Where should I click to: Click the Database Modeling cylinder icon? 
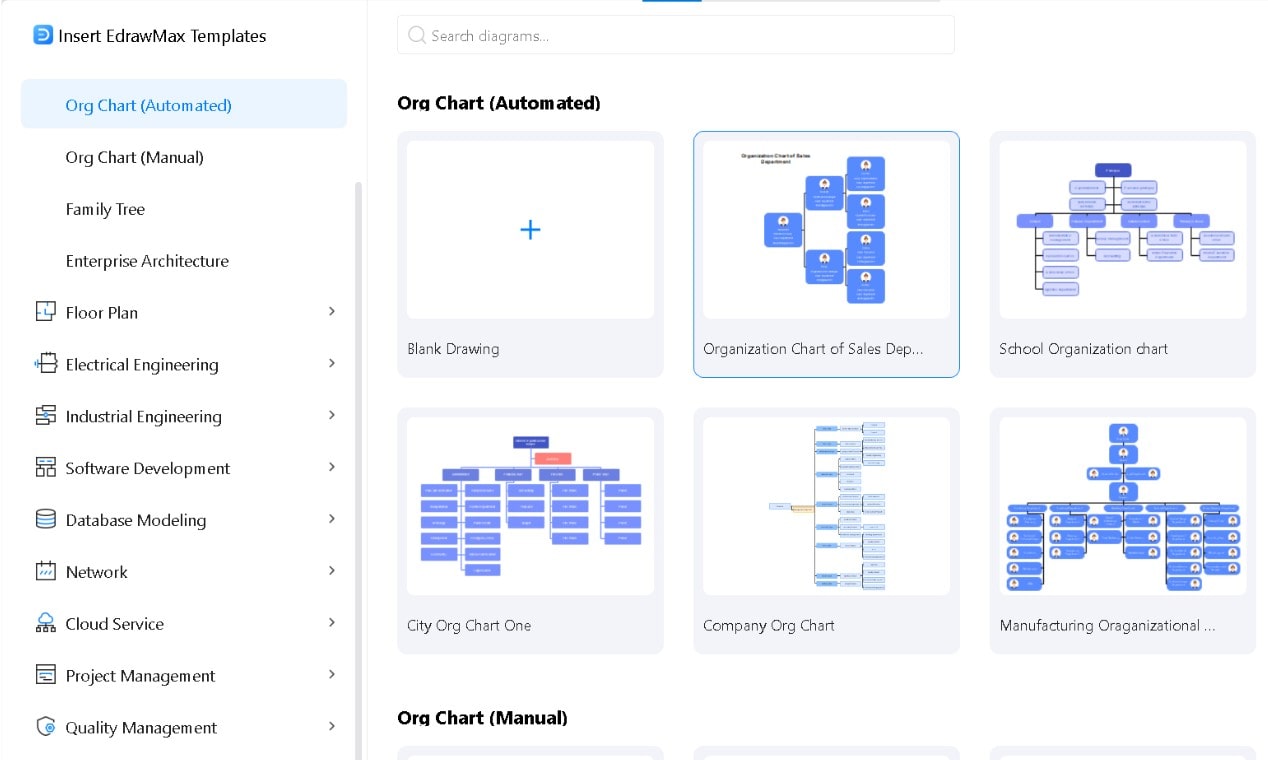click(45, 519)
